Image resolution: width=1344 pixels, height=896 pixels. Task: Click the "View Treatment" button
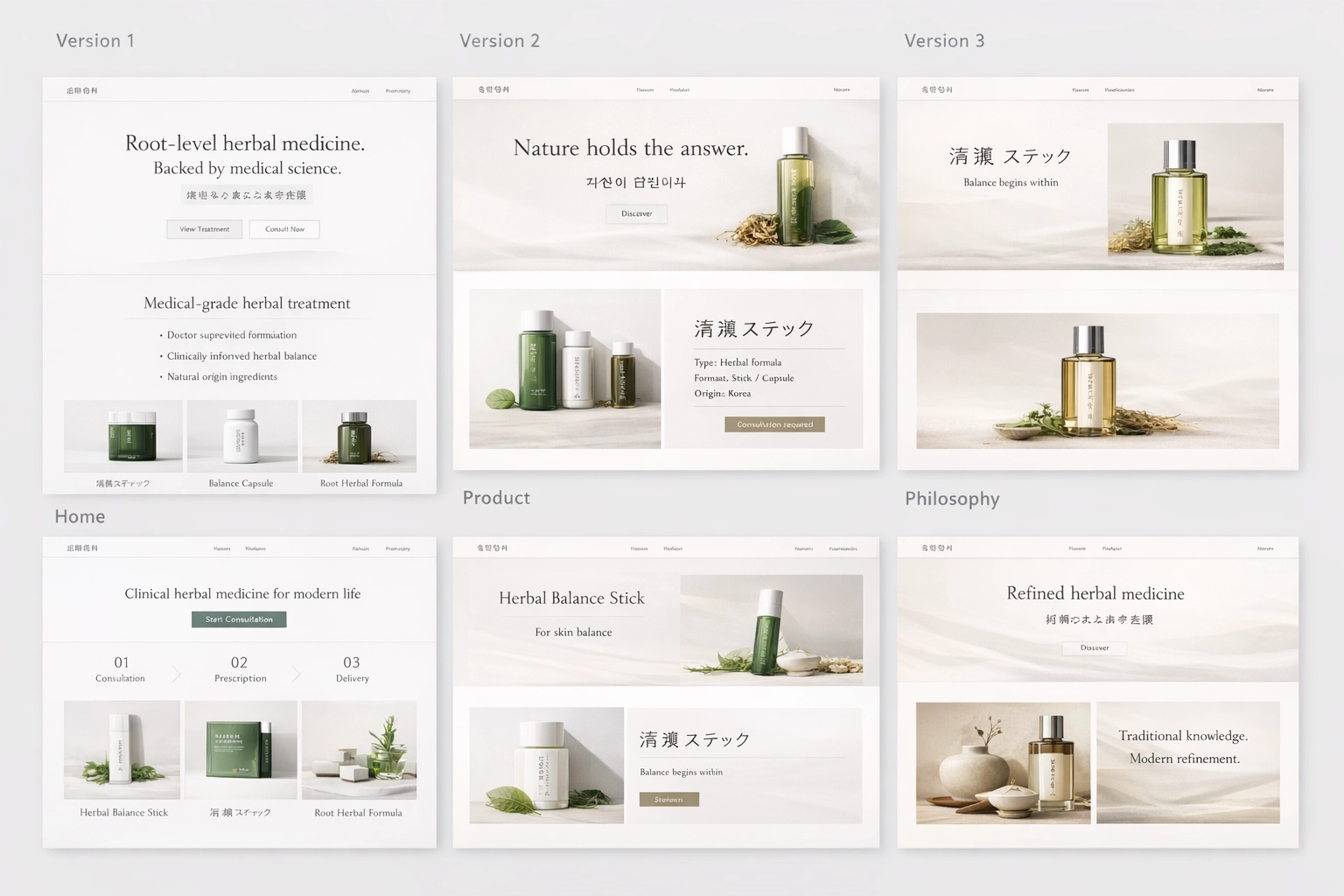[x=205, y=229]
